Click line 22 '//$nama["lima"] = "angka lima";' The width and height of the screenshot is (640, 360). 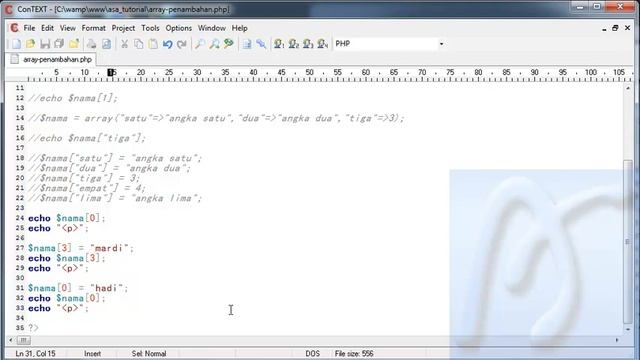coord(115,198)
